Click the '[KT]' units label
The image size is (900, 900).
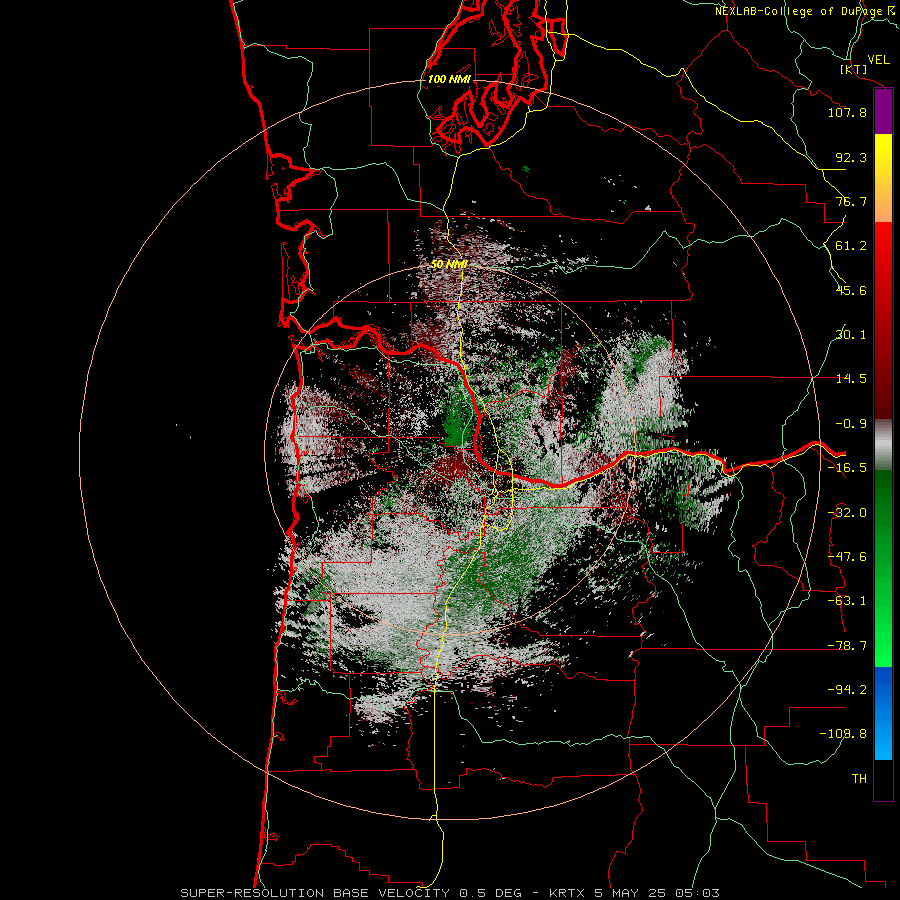pos(854,69)
